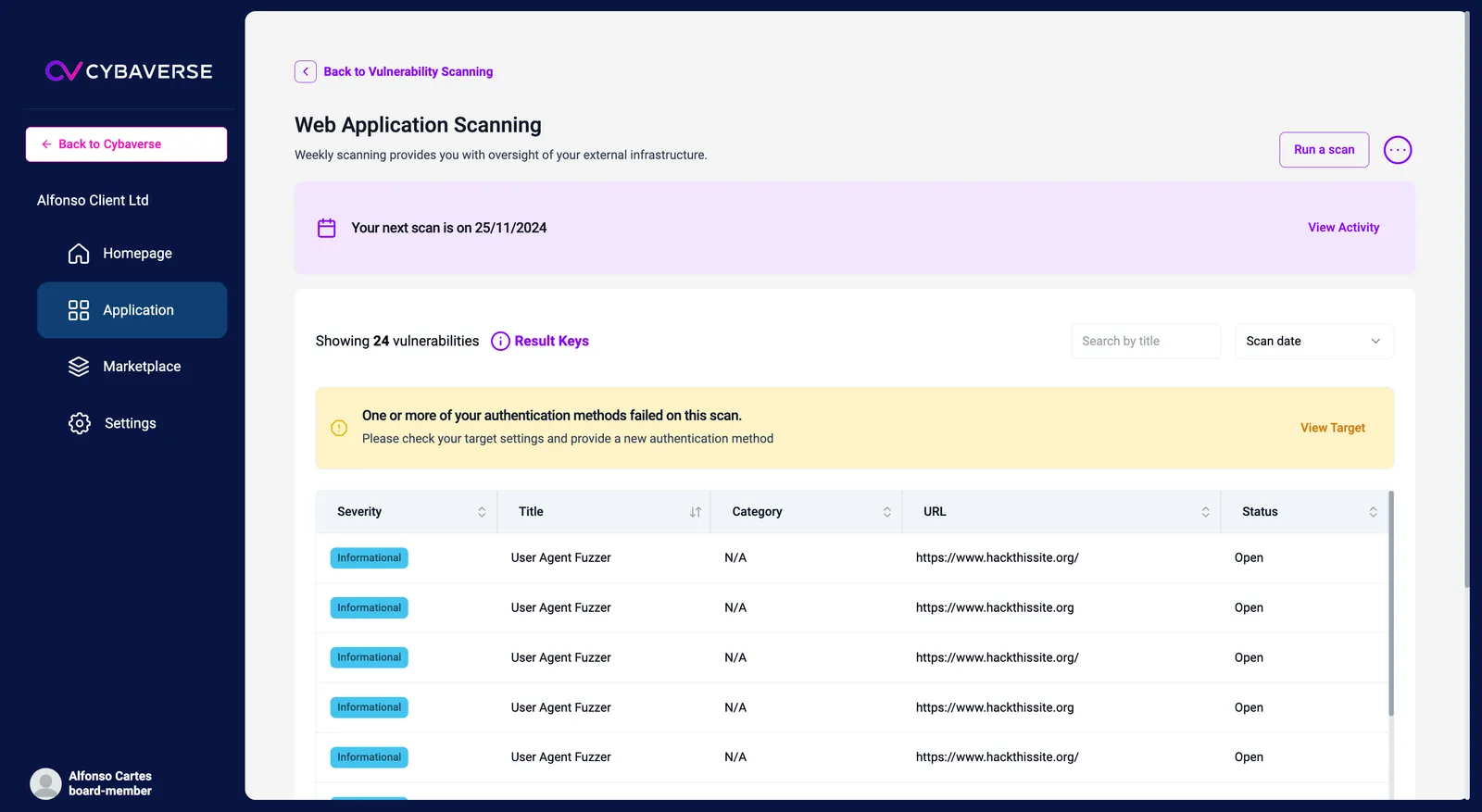Sort by Status column arrows

coord(1373,512)
